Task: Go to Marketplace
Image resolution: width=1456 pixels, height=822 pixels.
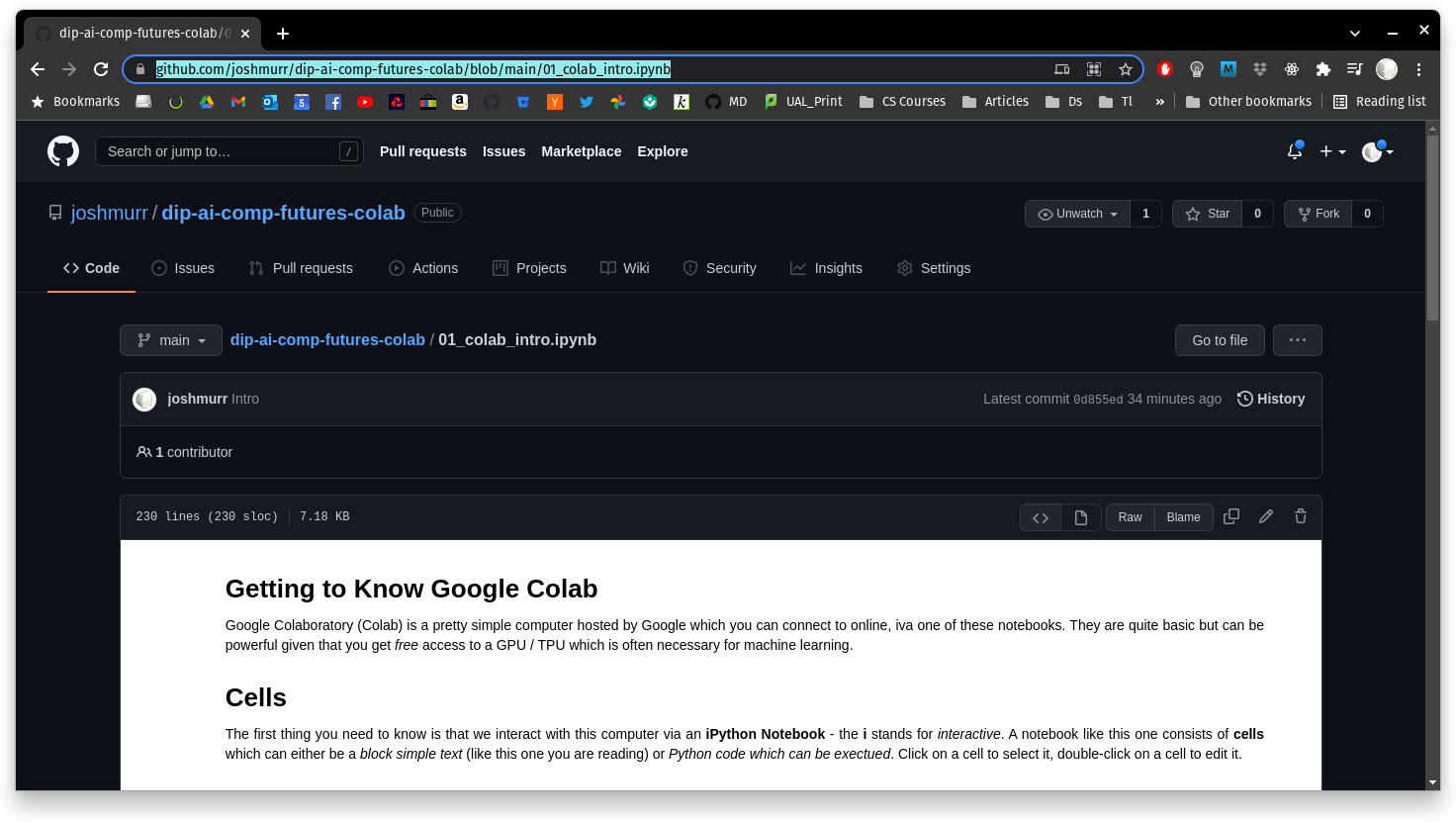Action: coord(582,151)
